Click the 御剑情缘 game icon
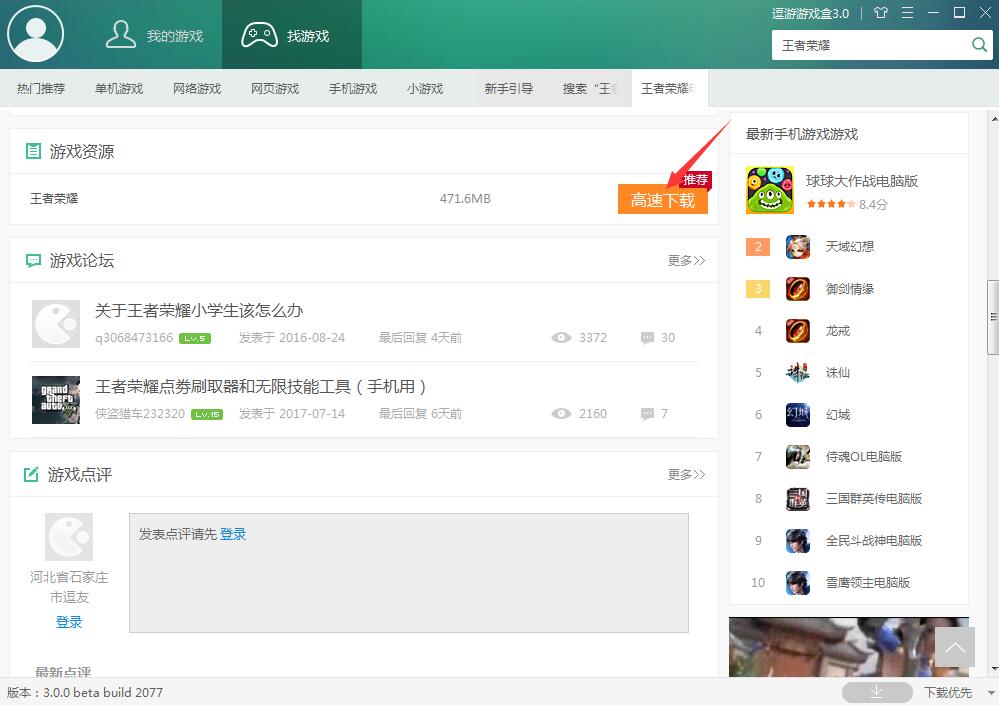This screenshot has height=705, width=999. [x=798, y=289]
